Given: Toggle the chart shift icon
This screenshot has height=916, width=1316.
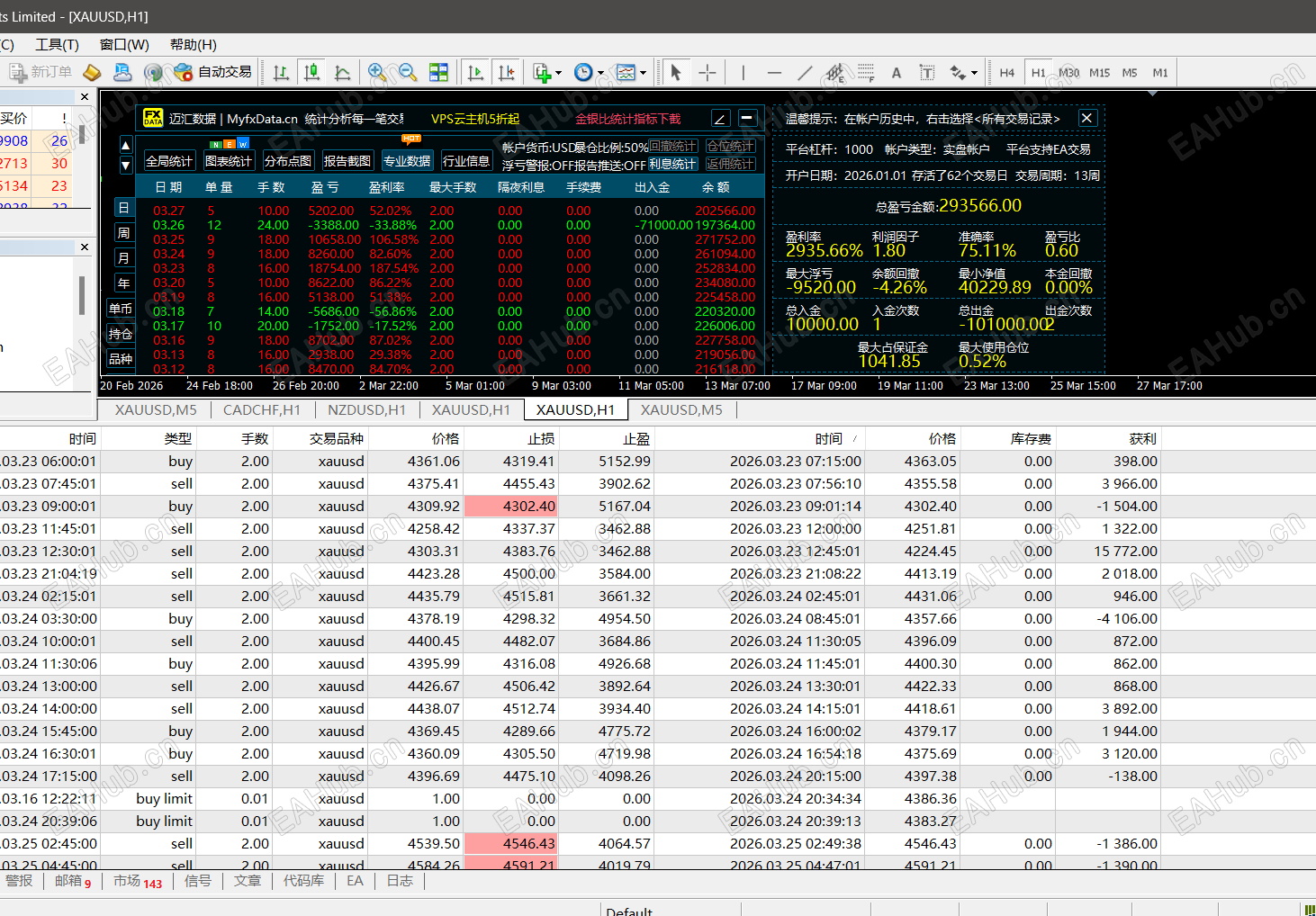Looking at the screenshot, I should point(507,73).
